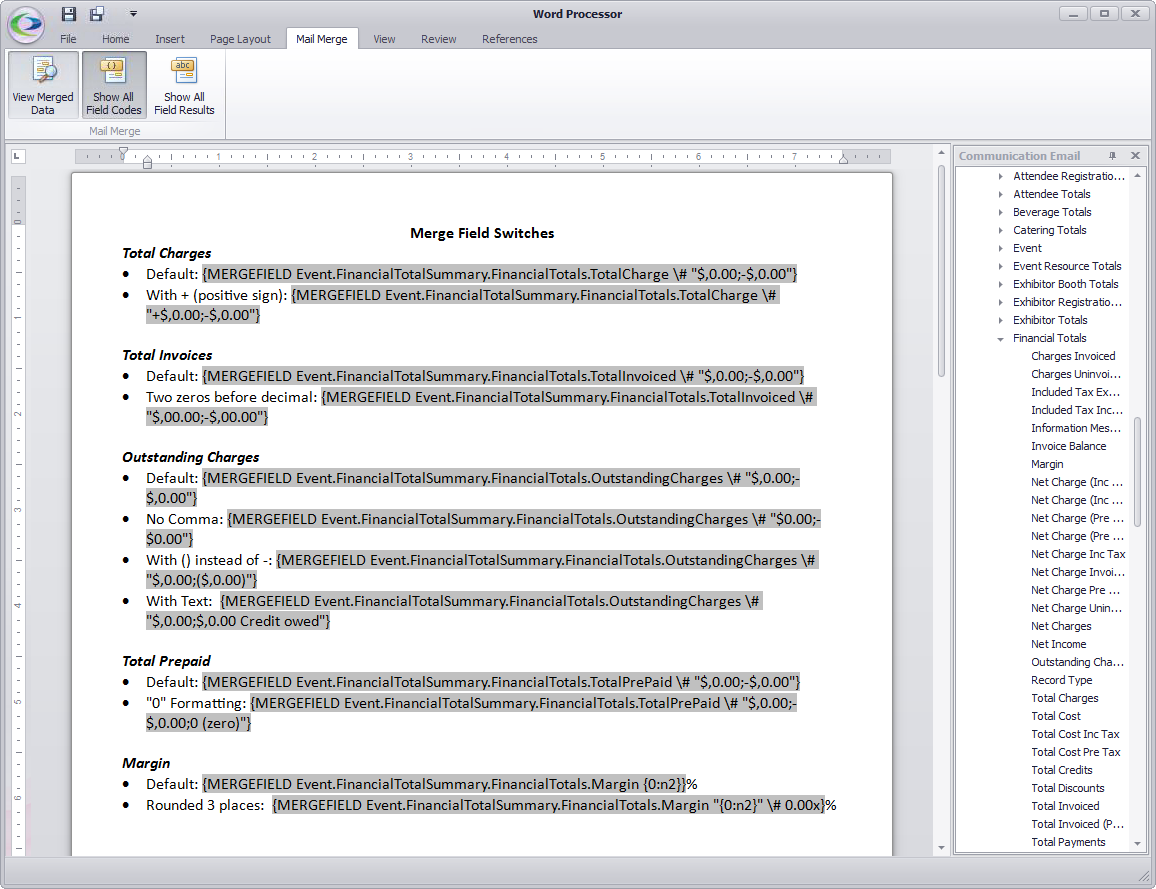Click the Merge Field Switches title
The height and width of the screenshot is (889, 1156).
482,233
